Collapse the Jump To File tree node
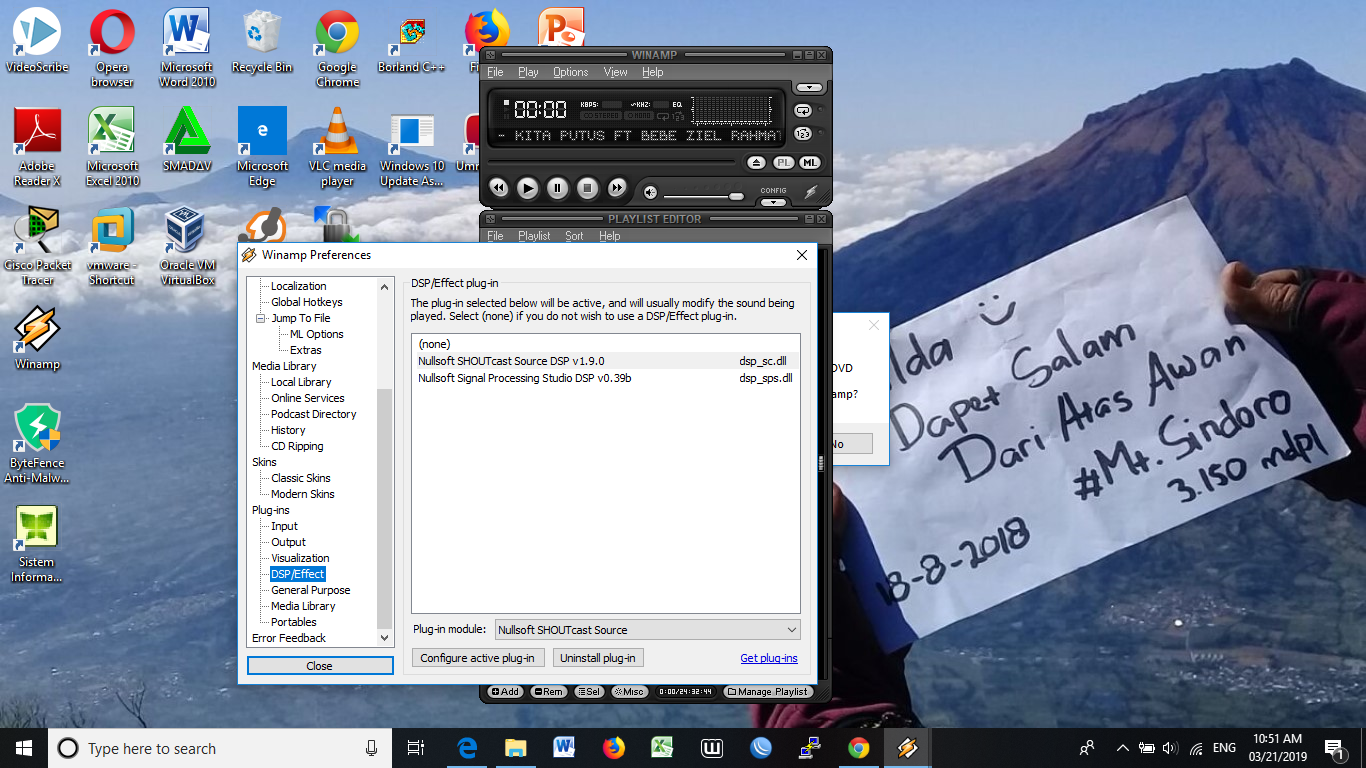The height and width of the screenshot is (768, 1366). coord(261,318)
